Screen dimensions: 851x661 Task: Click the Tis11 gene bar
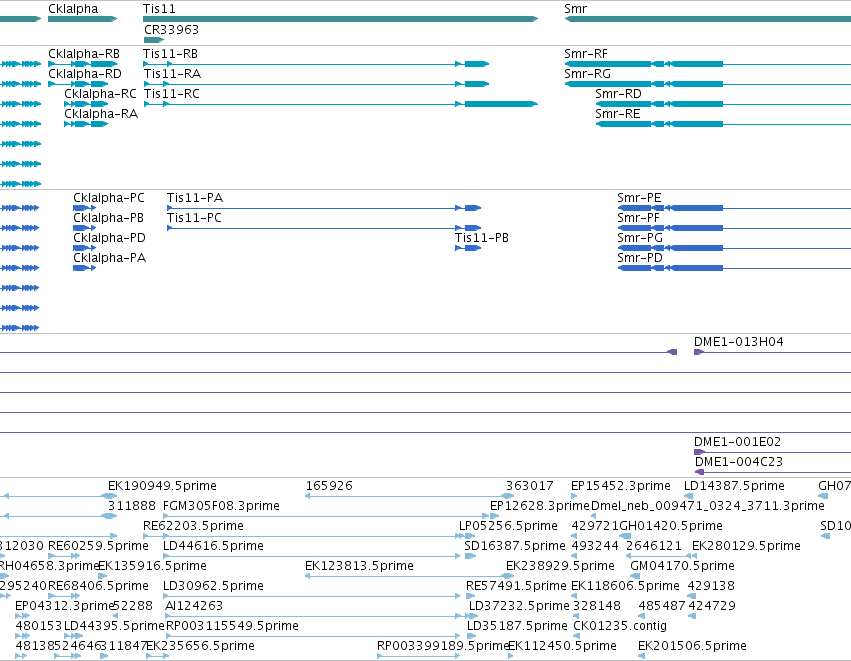pyautogui.click(x=340, y=19)
